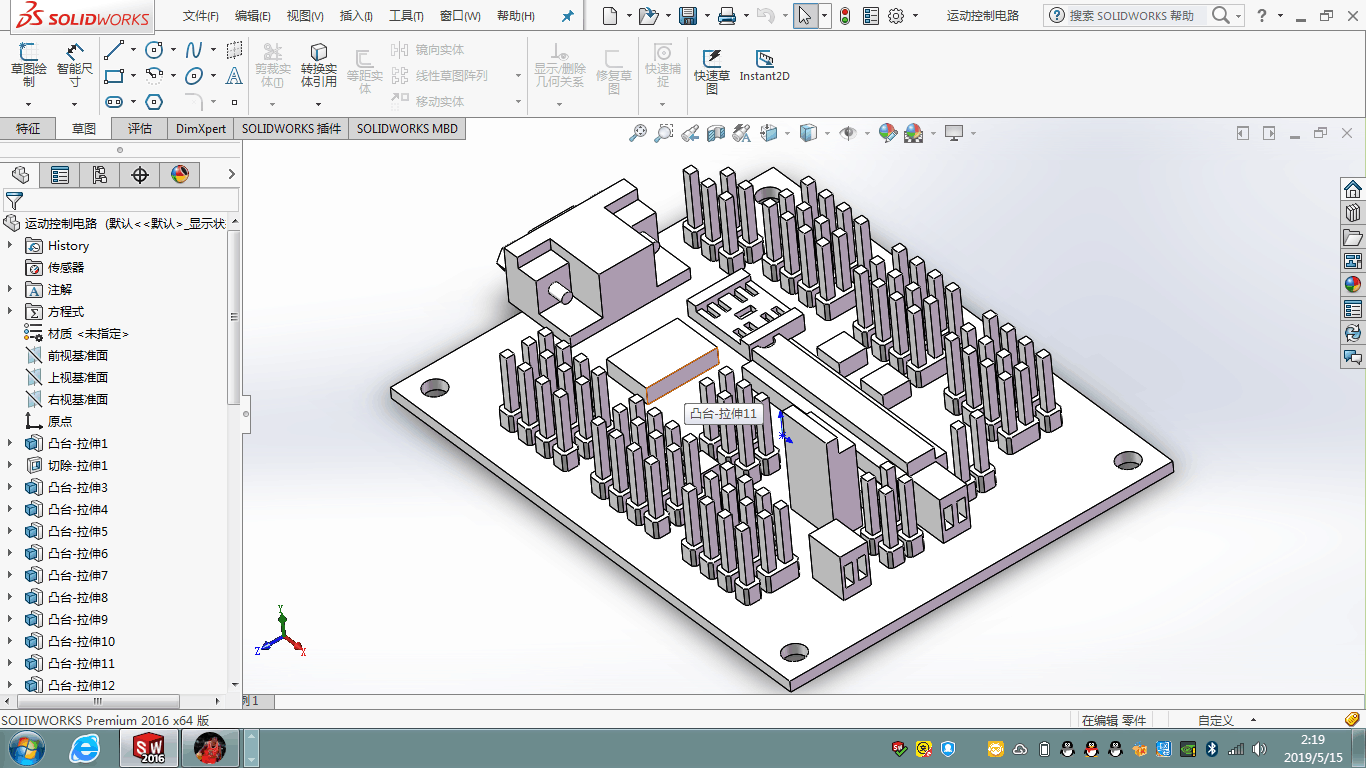Select 上视基准面 in the feature tree
The image size is (1366, 768).
point(77,377)
